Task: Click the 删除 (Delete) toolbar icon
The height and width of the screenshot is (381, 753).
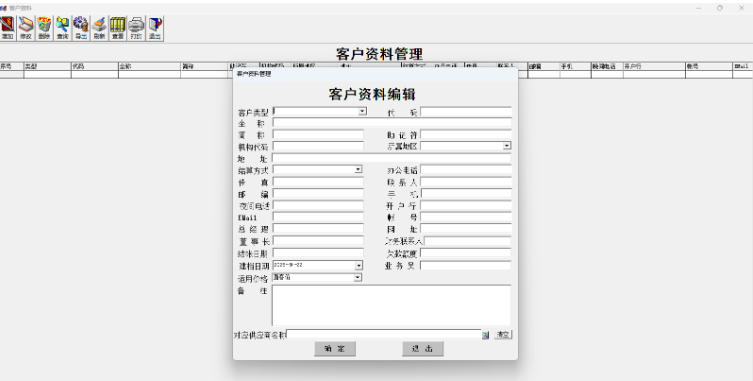Action: [x=44, y=28]
